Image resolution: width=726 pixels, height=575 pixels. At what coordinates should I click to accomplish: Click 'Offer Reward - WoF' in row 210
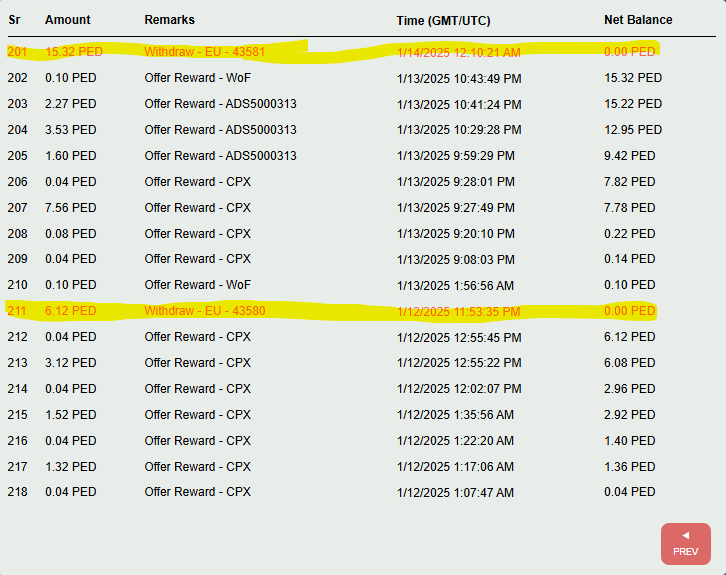(x=198, y=285)
